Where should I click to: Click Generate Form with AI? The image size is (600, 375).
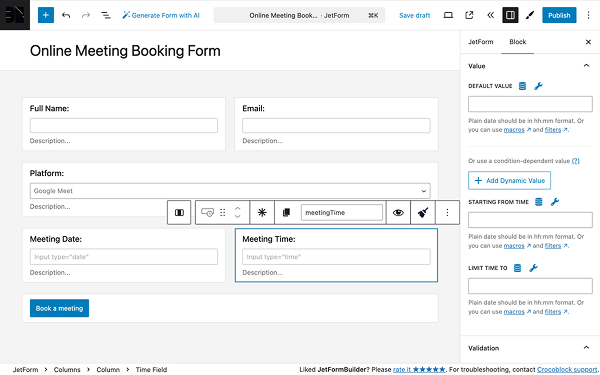pos(161,15)
